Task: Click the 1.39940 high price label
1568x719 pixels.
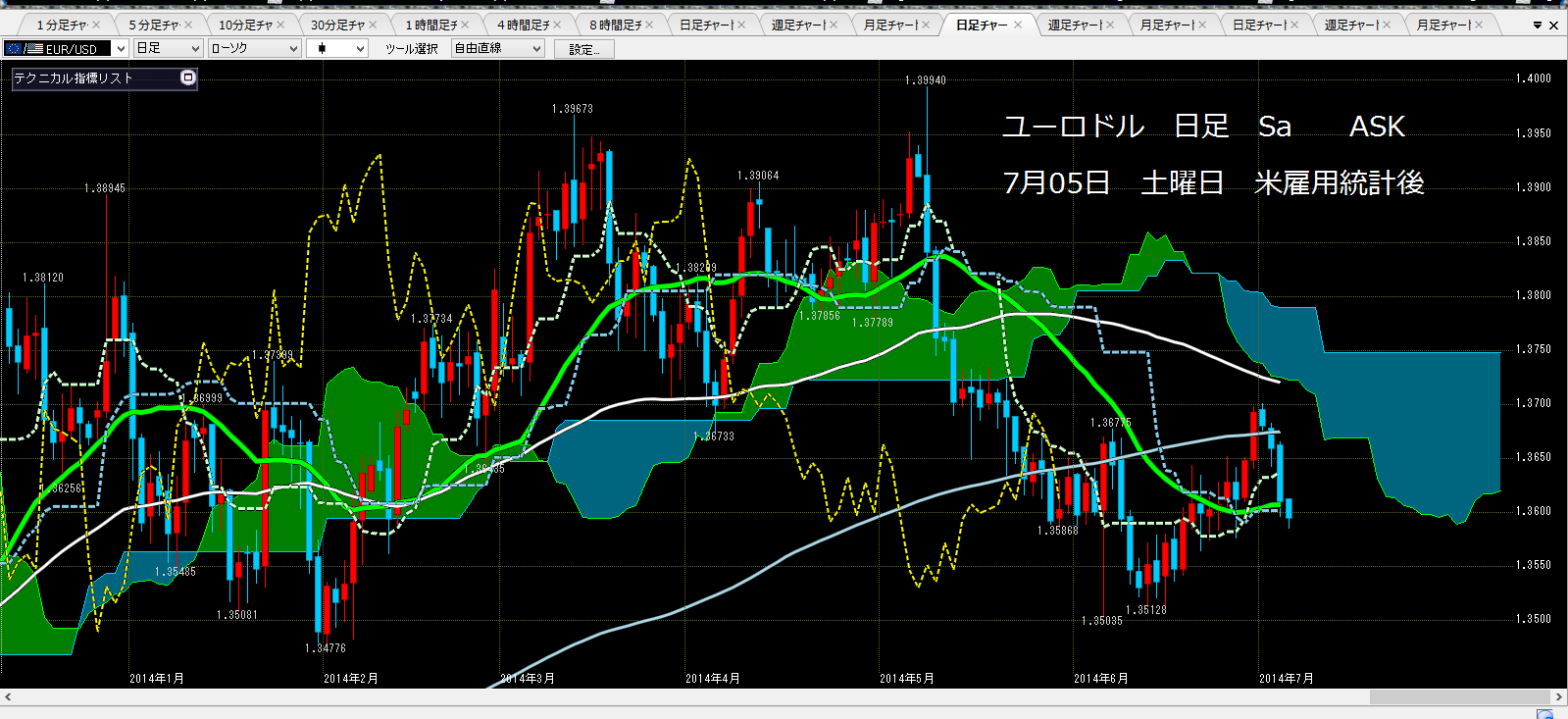Action: (926, 80)
